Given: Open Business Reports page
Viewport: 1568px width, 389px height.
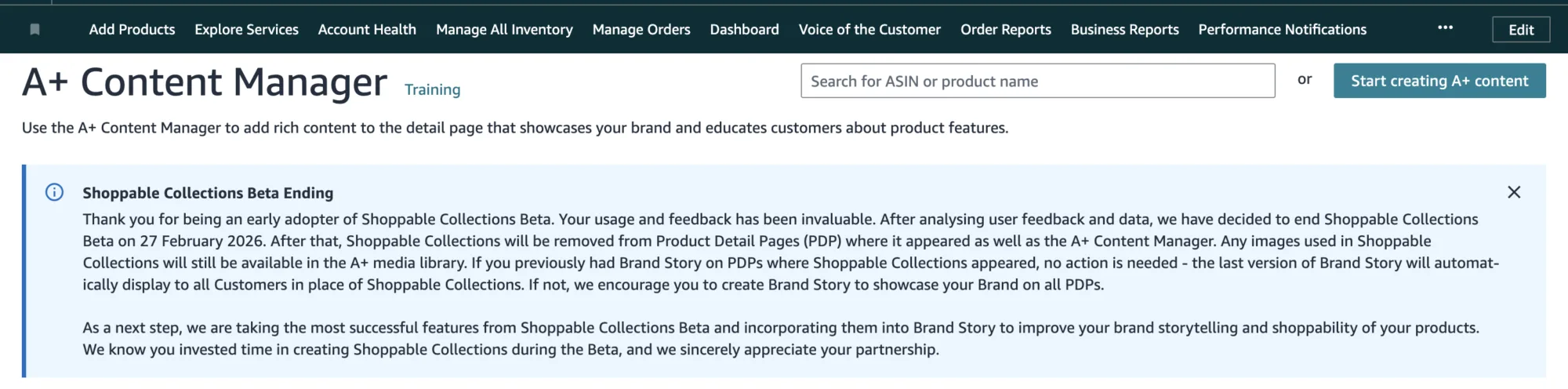Looking at the screenshot, I should pyautogui.click(x=1124, y=30).
